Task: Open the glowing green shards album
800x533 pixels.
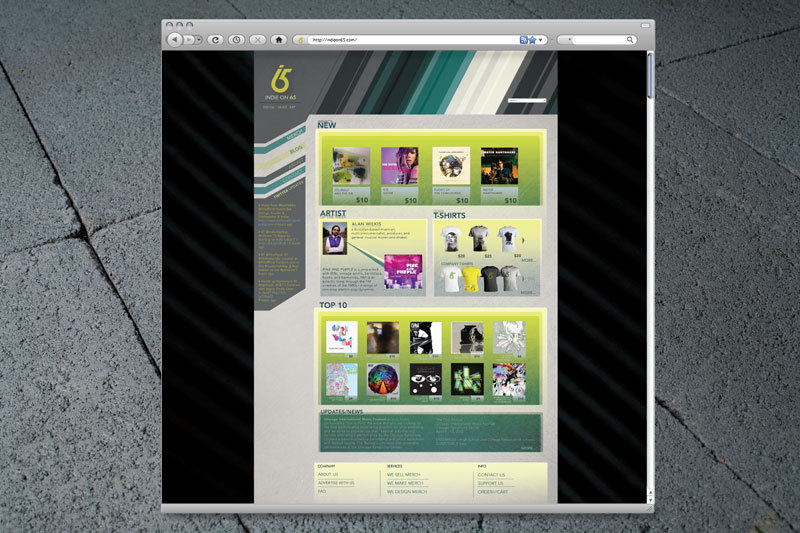Action: click(x=467, y=379)
